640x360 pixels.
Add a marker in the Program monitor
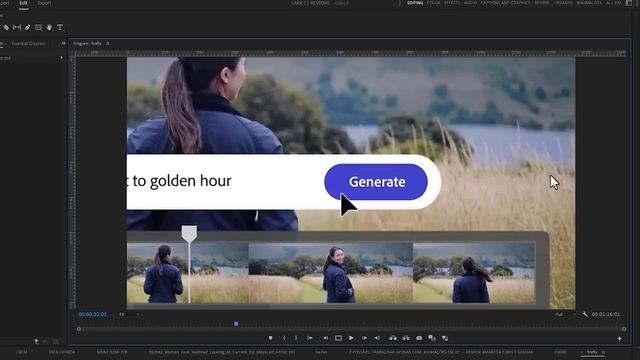pyautogui.click(x=270, y=338)
